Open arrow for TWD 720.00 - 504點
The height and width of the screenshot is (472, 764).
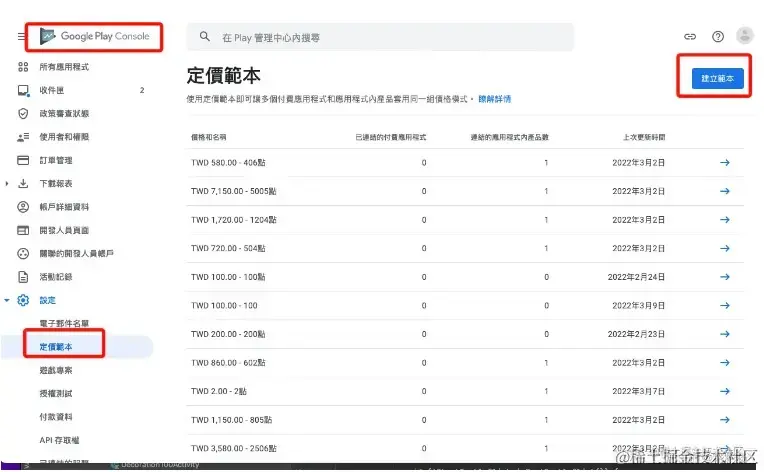(725, 248)
